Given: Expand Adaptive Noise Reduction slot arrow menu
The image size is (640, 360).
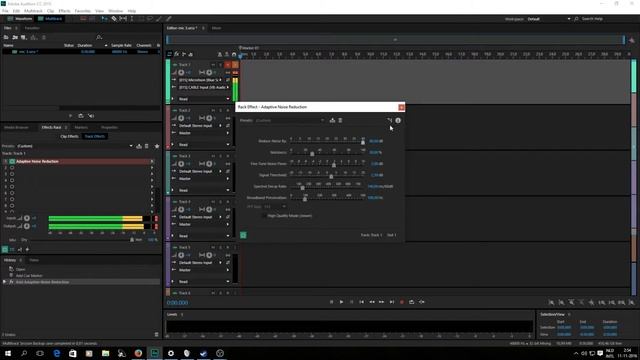Looking at the screenshot, I should pos(152,162).
